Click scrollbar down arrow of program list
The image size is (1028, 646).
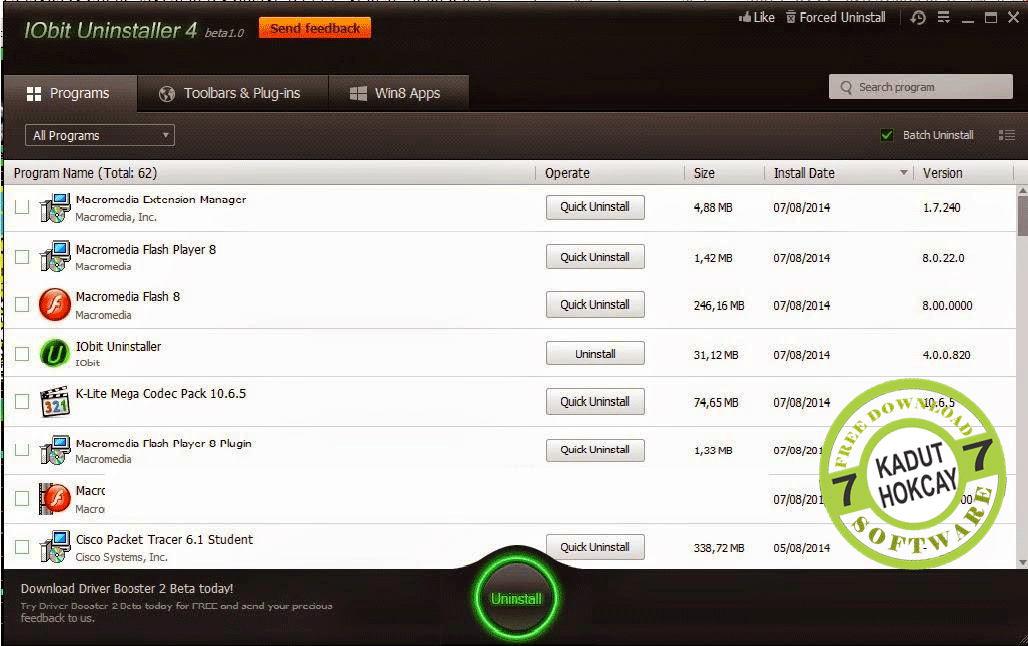[x=1022, y=563]
